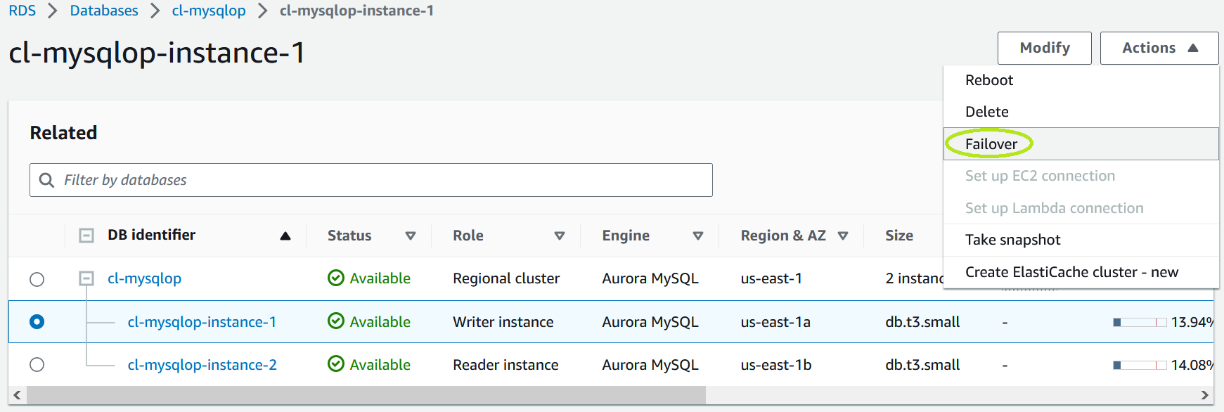The width and height of the screenshot is (1224, 412).
Task: Collapse all rows via header expander
Action: click(x=87, y=236)
